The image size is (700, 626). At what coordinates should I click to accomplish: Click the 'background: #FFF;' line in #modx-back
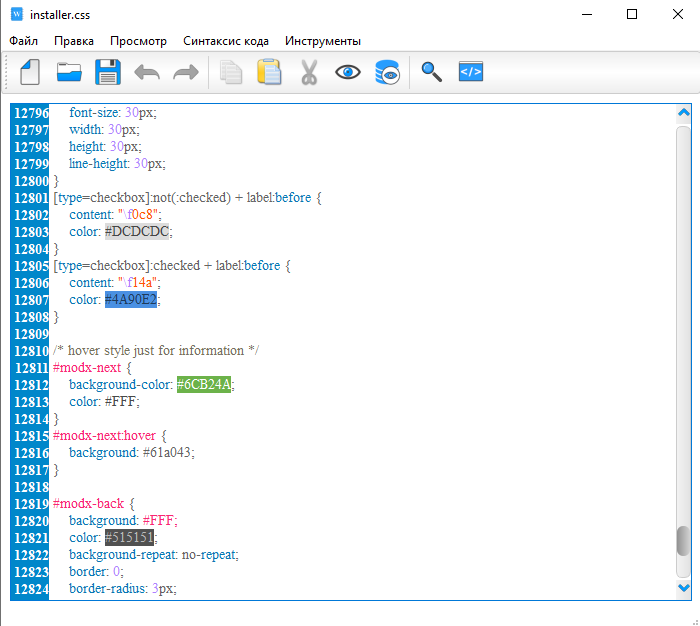(123, 520)
